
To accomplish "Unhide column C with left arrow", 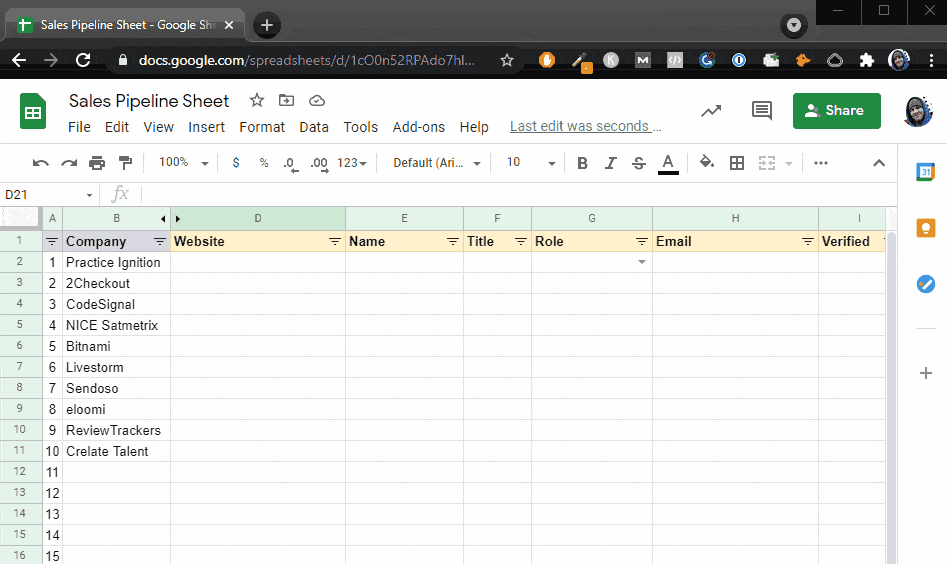I will [163, 219].
